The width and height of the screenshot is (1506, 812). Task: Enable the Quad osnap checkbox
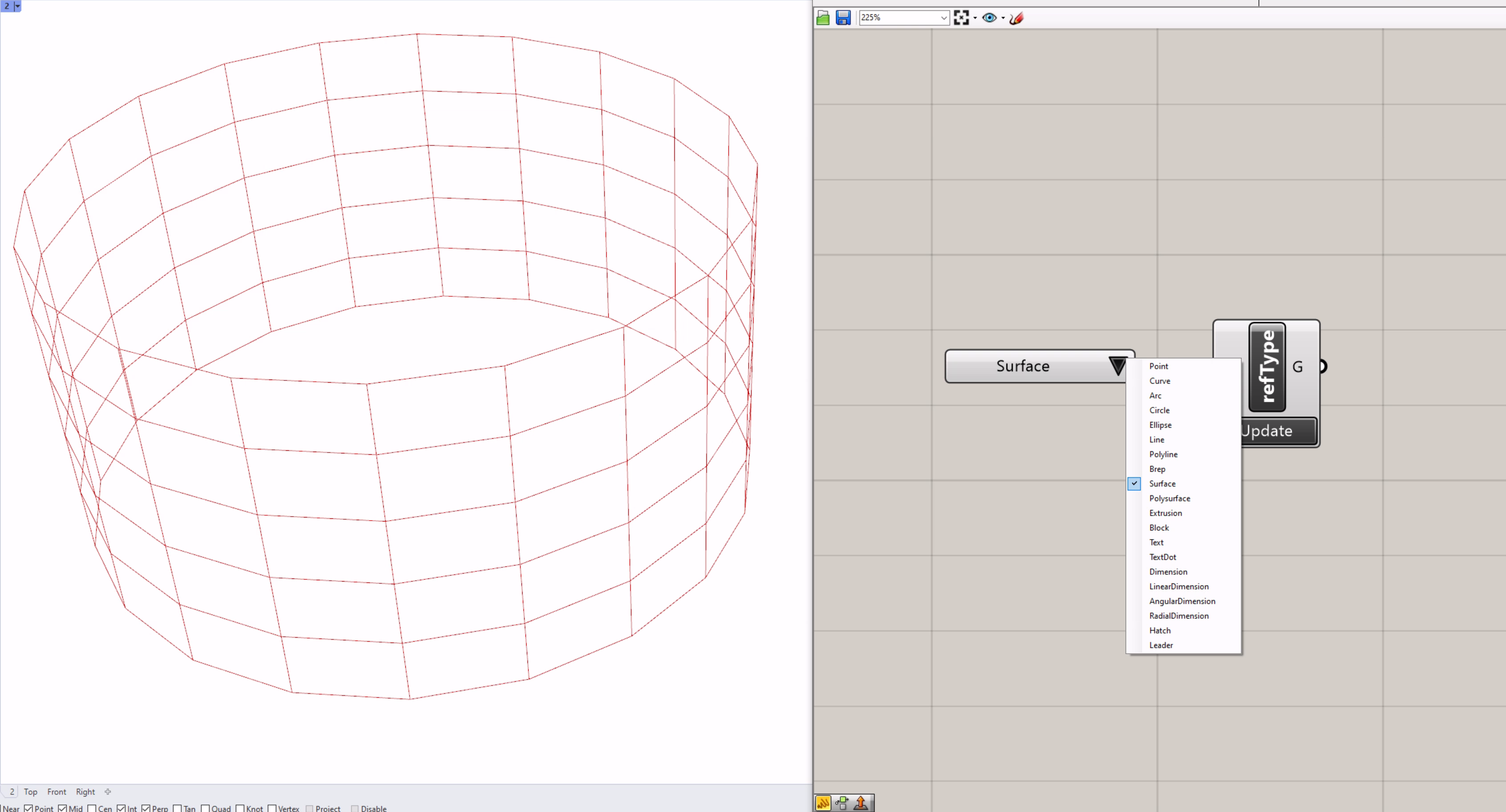(x=205, y=808)
